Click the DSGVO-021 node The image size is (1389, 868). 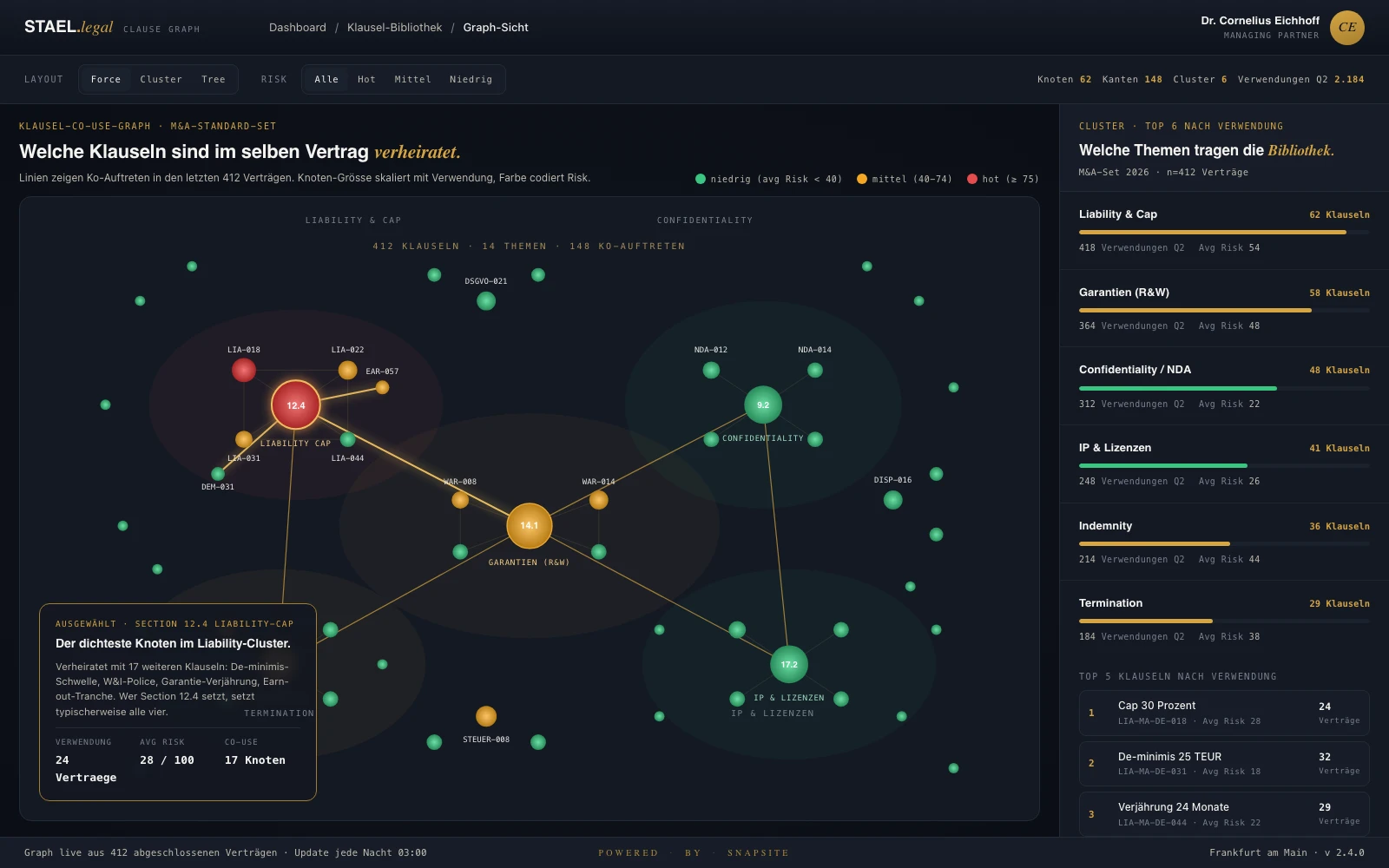(x=486, y=300)
